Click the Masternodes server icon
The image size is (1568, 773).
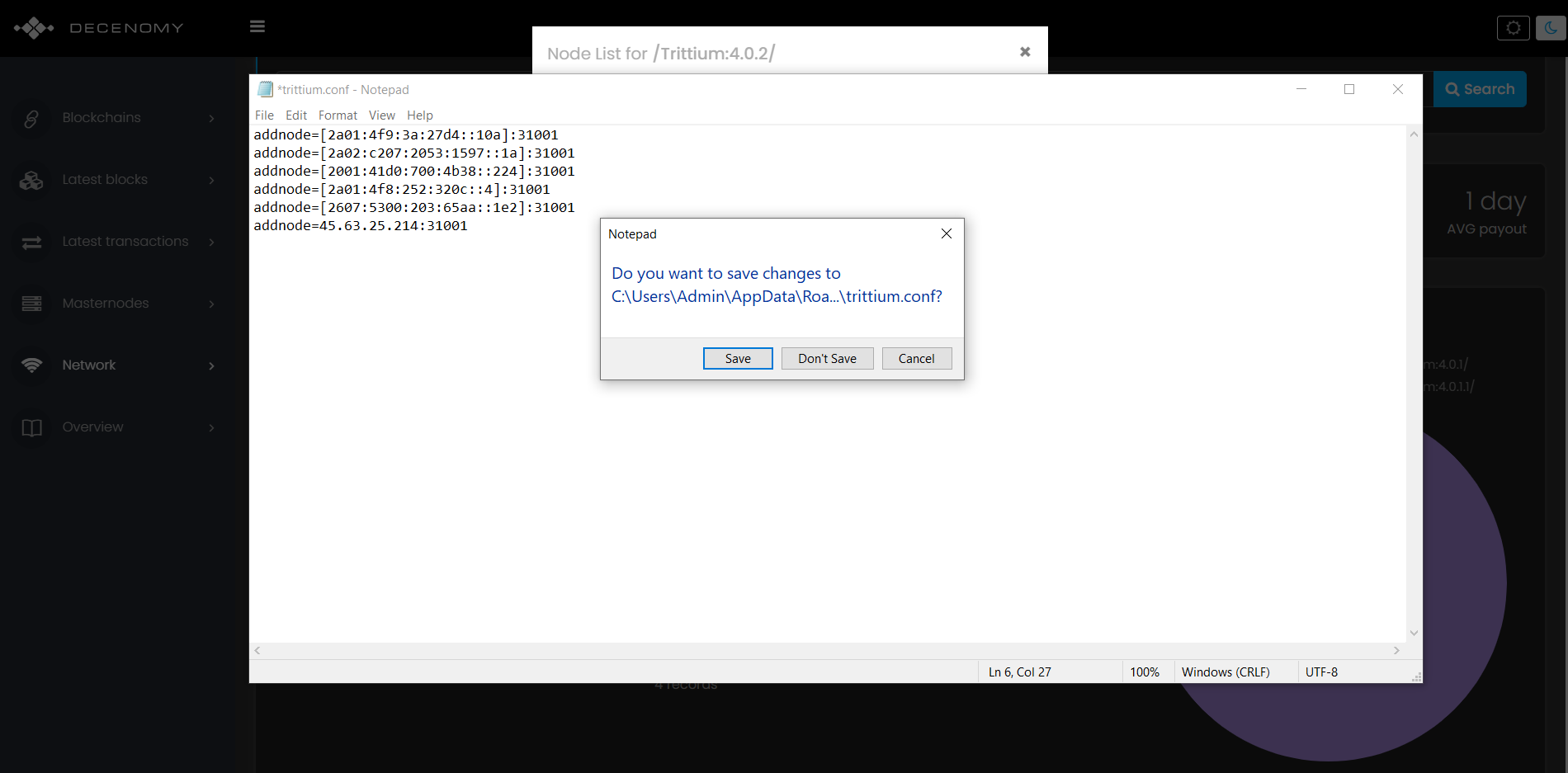pos(31,304)
